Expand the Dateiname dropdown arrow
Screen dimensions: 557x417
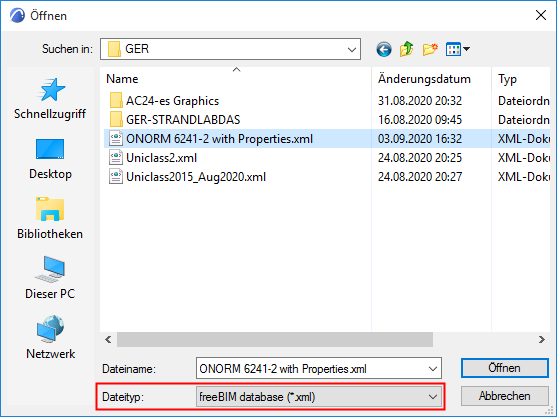433,369
